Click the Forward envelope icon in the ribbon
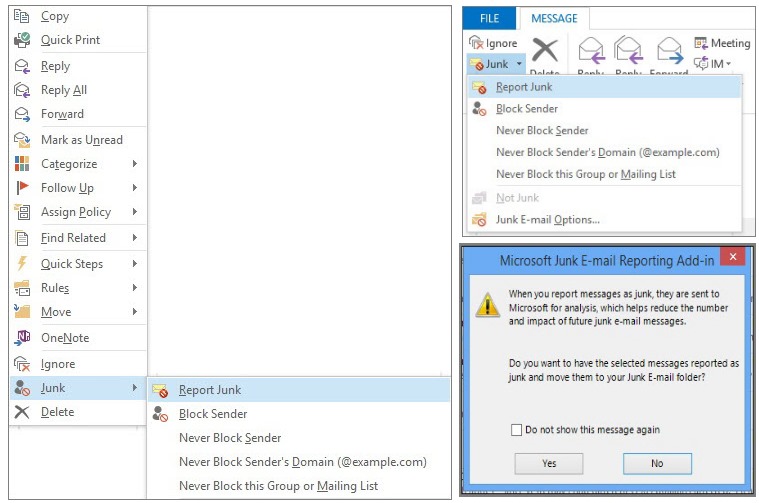 click(670, 51)
